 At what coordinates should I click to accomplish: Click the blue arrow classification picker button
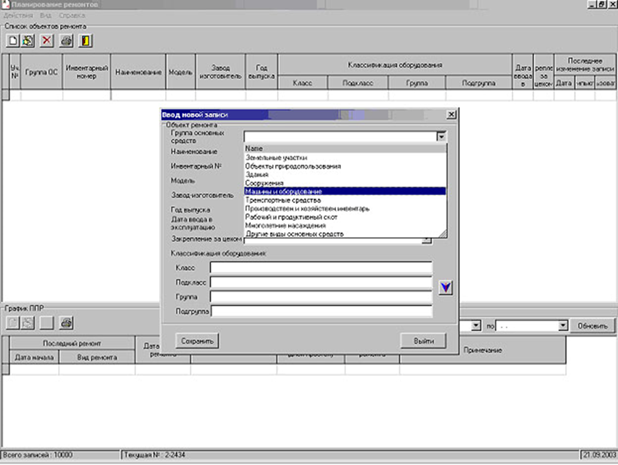[x=446, y=287]
